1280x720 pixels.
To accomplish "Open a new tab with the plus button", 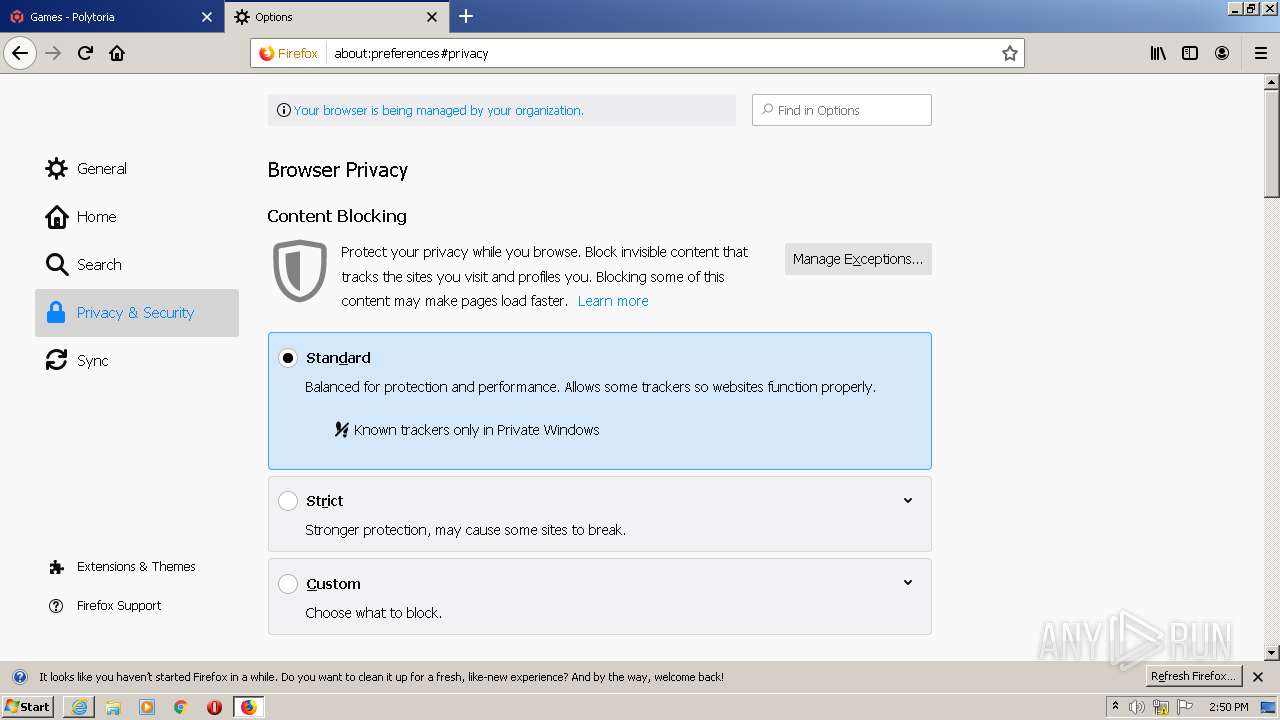I will [466, 16].
